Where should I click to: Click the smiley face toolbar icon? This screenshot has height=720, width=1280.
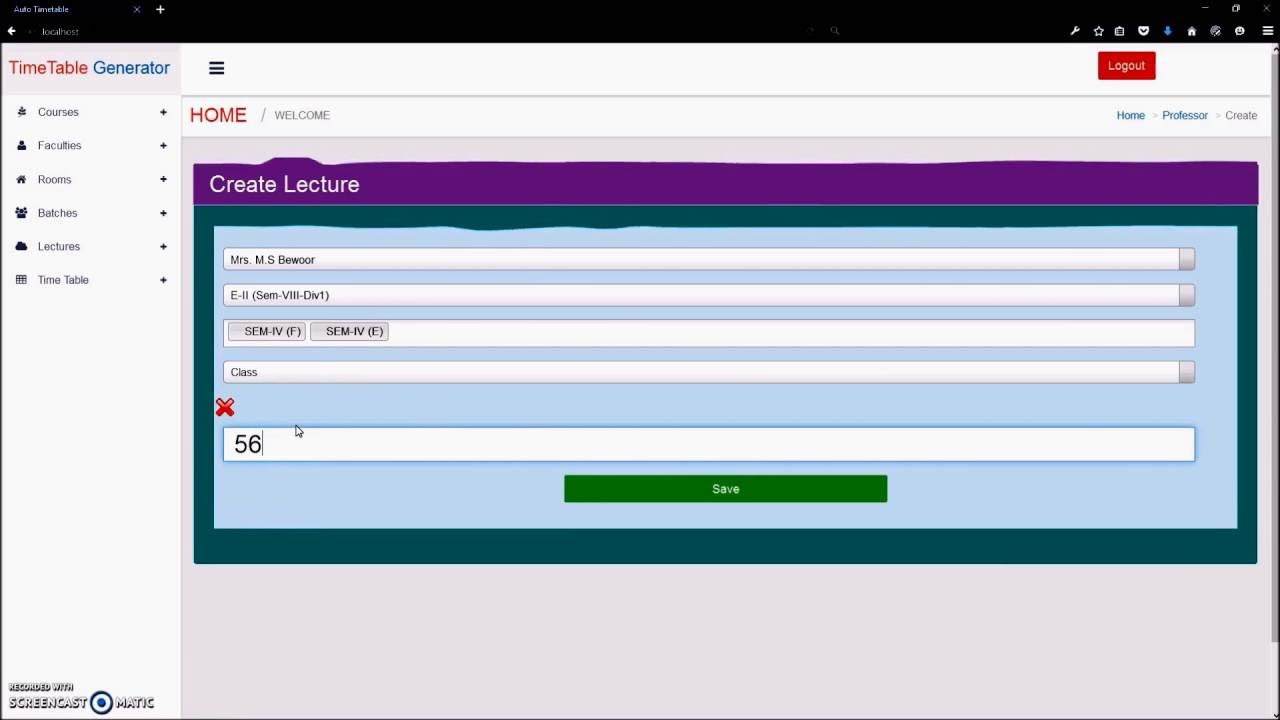coord(1240,31)
